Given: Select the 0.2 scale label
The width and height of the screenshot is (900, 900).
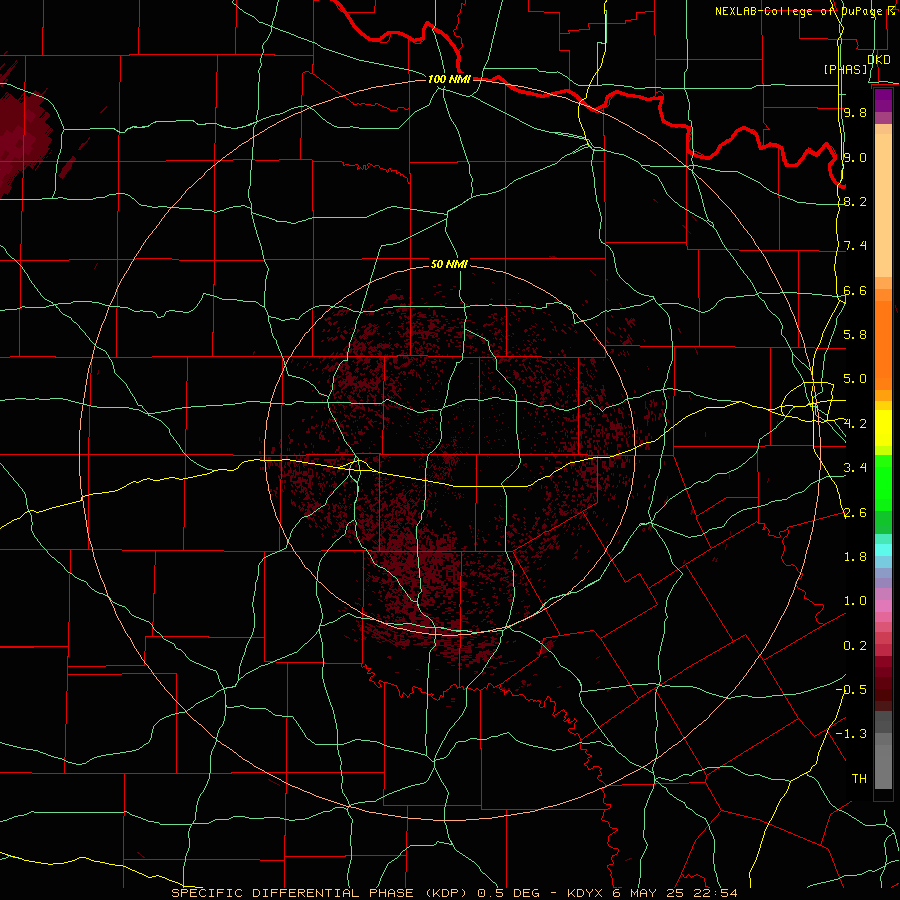Looking at the screenshot, I should click(x=855, y=646).
